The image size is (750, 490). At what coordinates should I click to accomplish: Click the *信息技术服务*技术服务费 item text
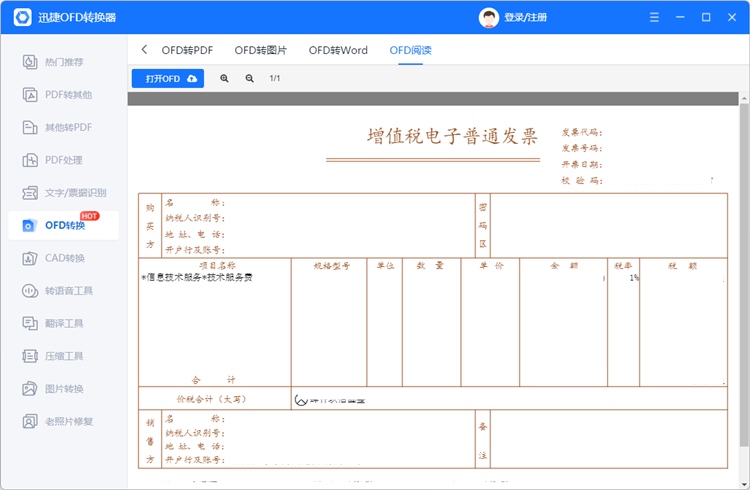pos(197,278)
